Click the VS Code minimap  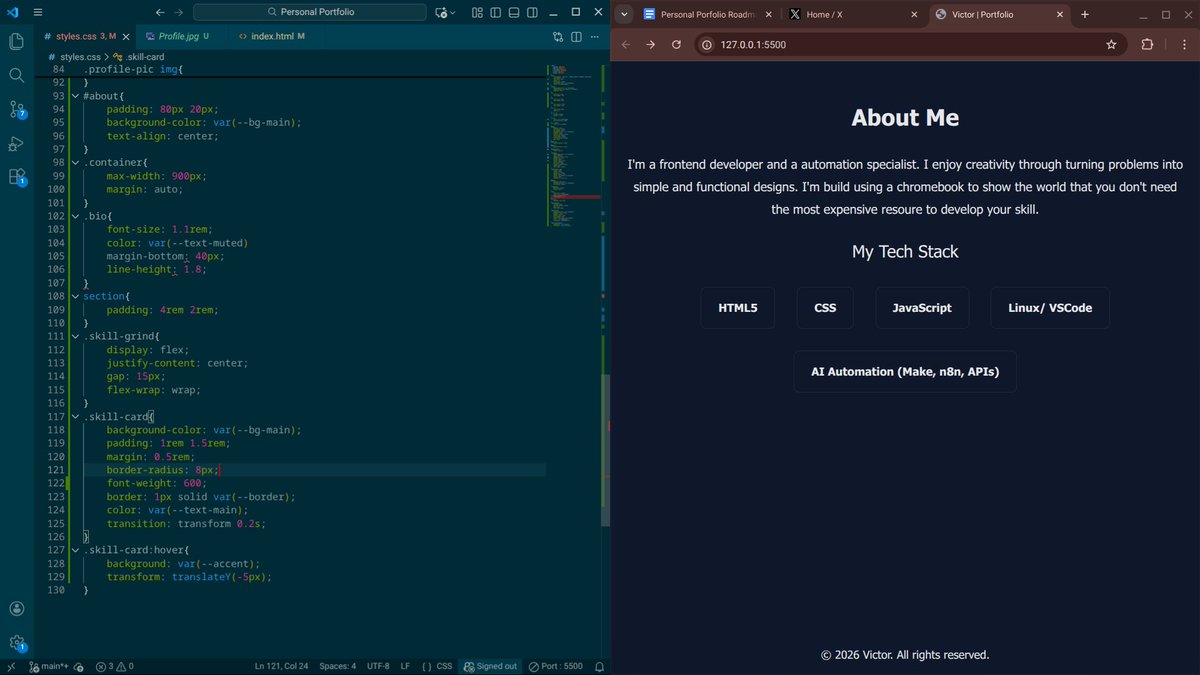[x=574, y=145]
